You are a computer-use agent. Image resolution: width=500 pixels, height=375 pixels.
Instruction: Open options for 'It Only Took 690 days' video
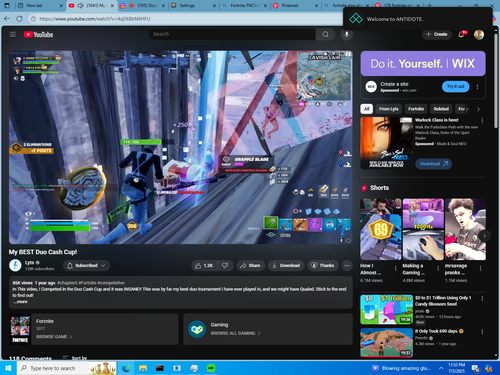[482, 332]
